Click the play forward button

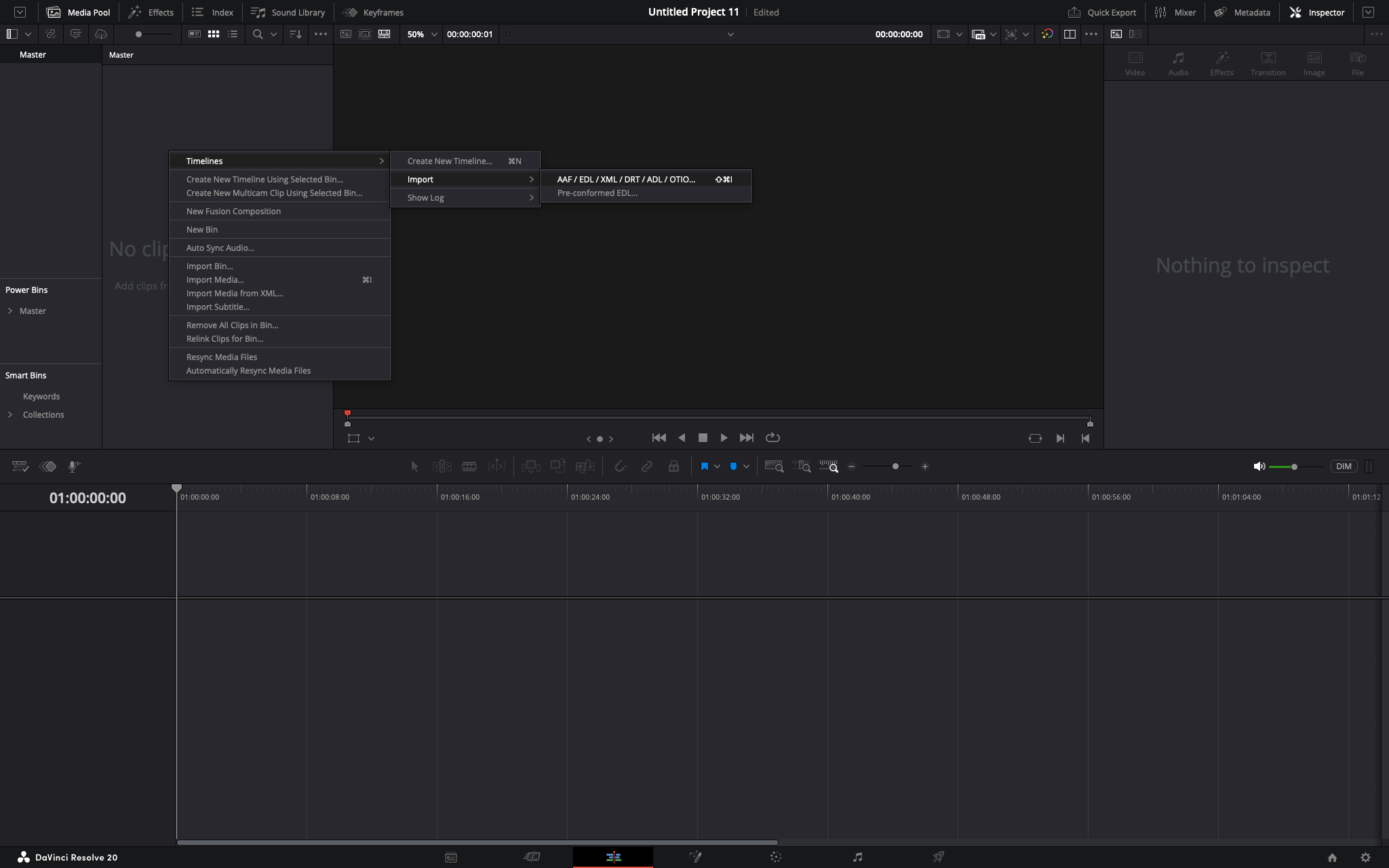[x=724, y=438]
